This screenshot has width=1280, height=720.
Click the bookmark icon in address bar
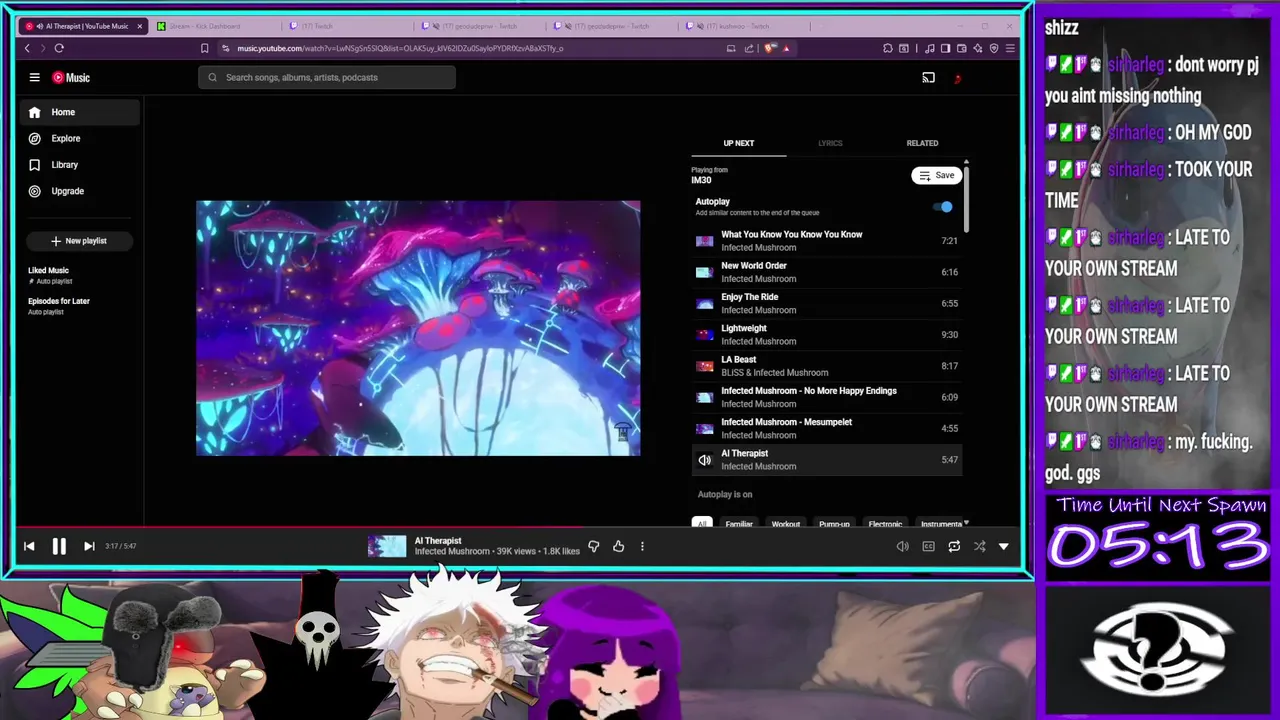(x=204, y=48)
